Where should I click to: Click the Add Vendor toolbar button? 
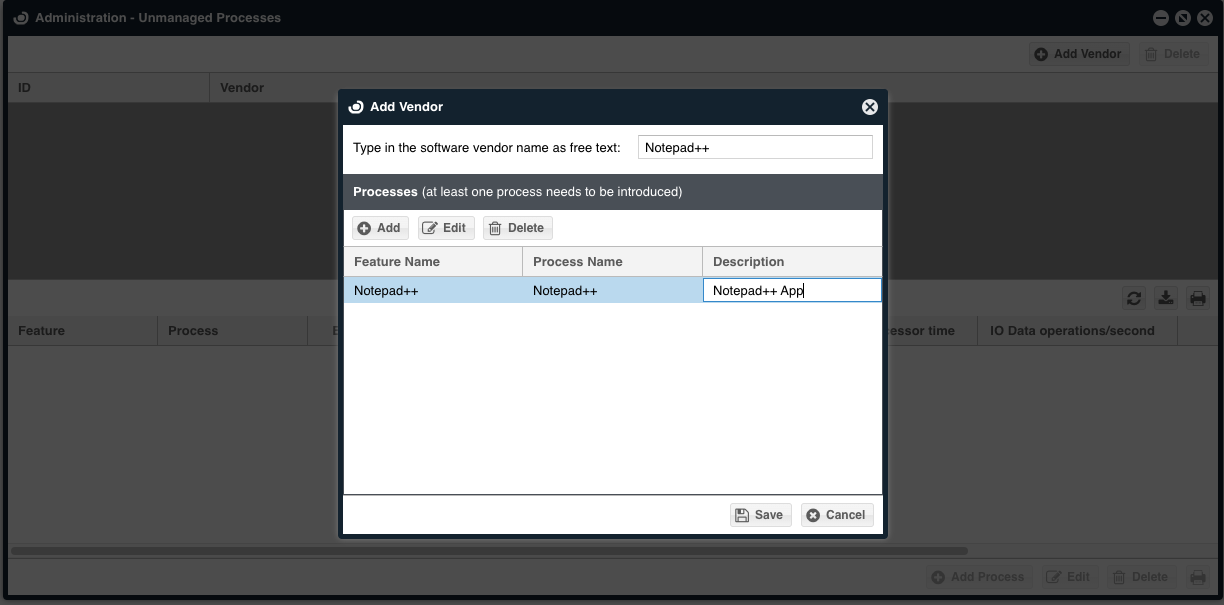click(x=1079, y=54)
